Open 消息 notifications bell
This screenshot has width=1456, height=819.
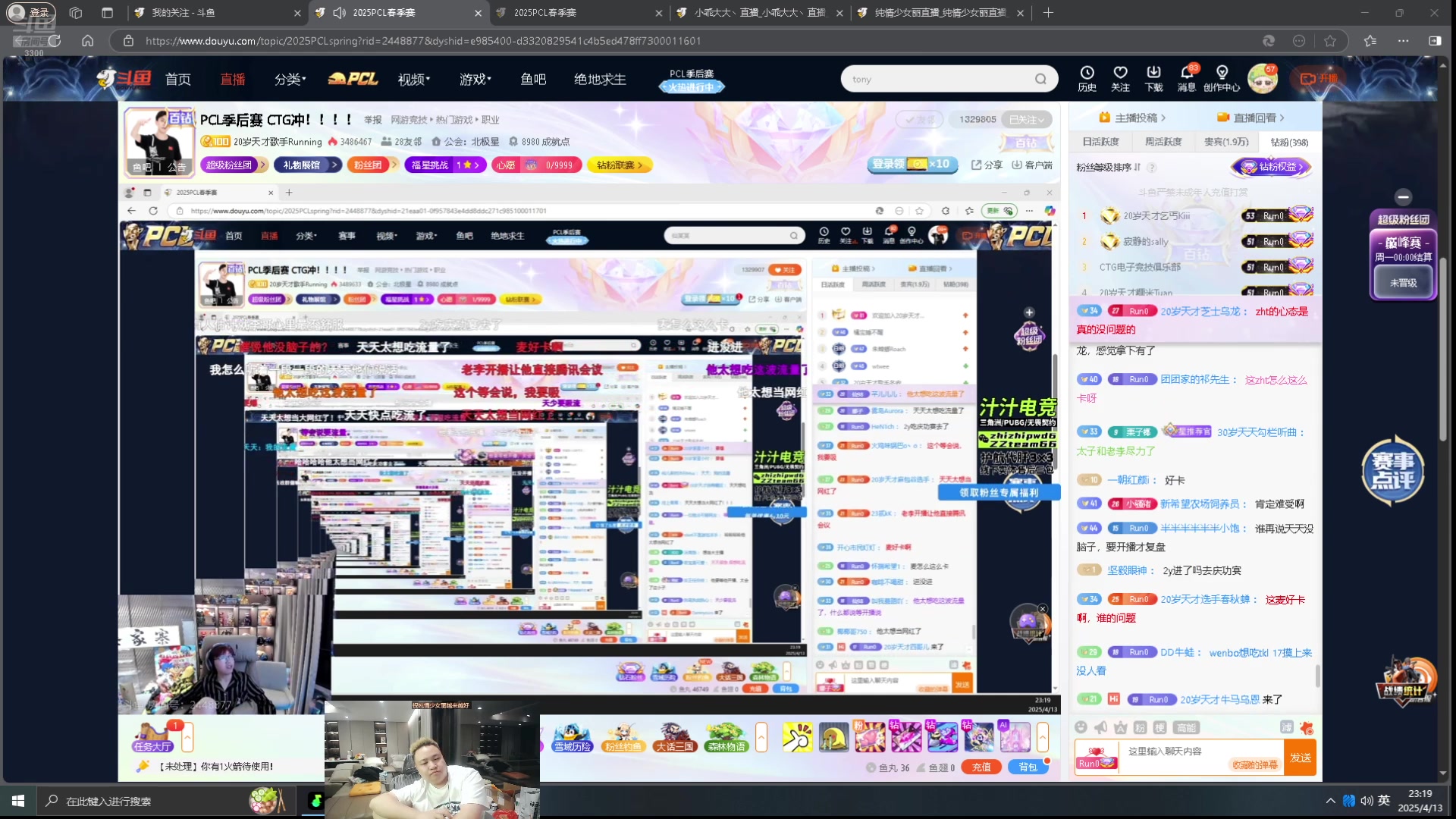coord(1187,78)
